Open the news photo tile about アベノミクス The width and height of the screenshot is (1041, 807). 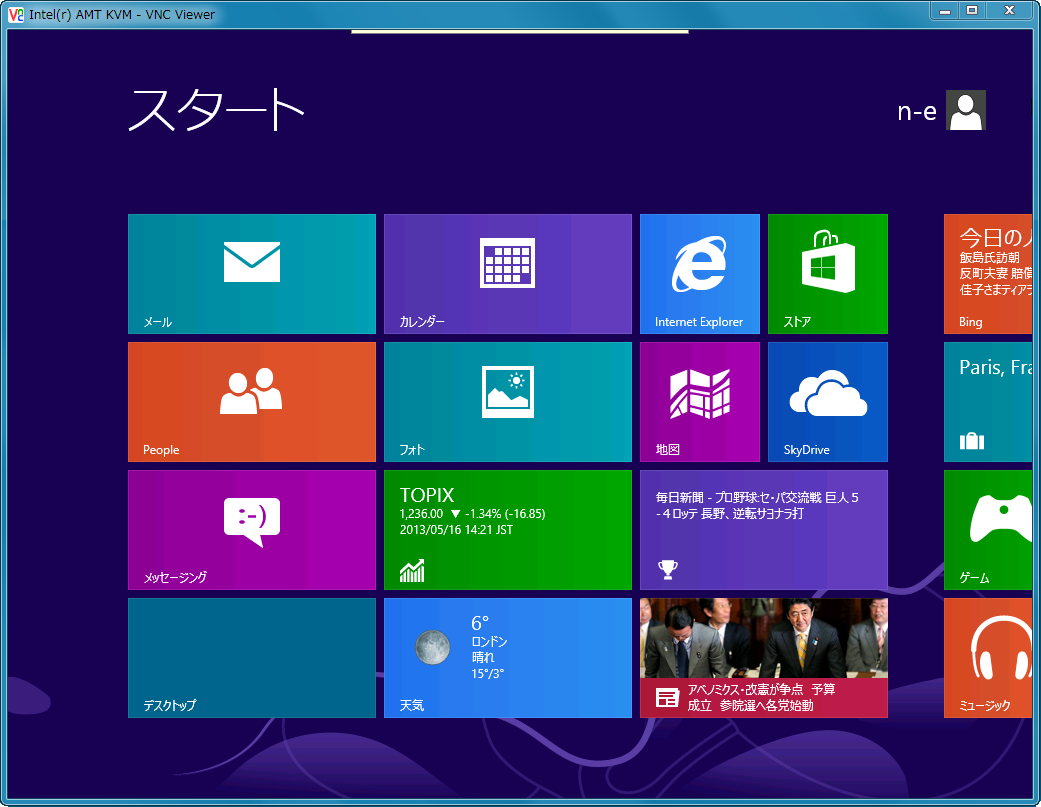click(763, 658)
